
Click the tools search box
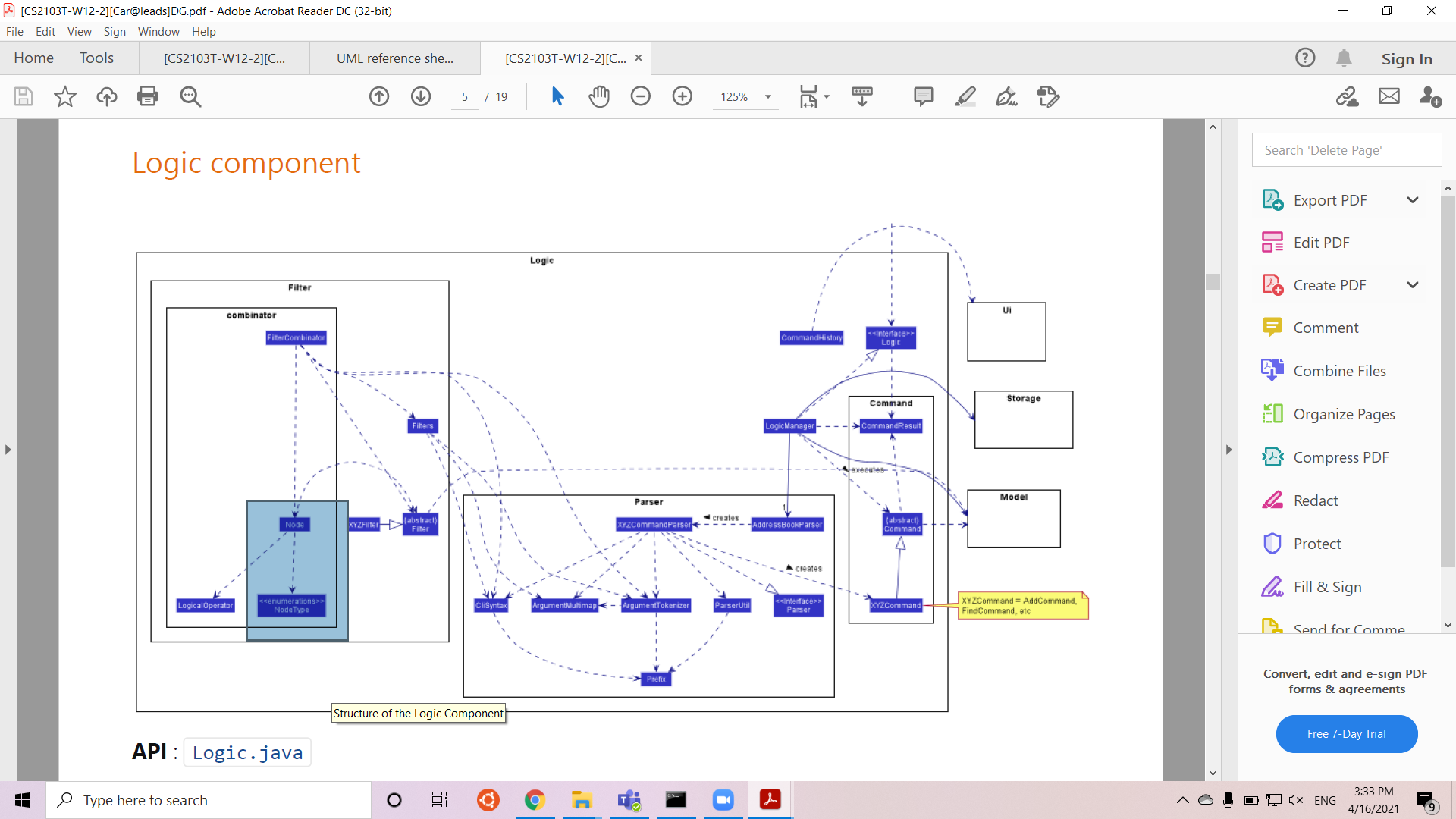1346,150
